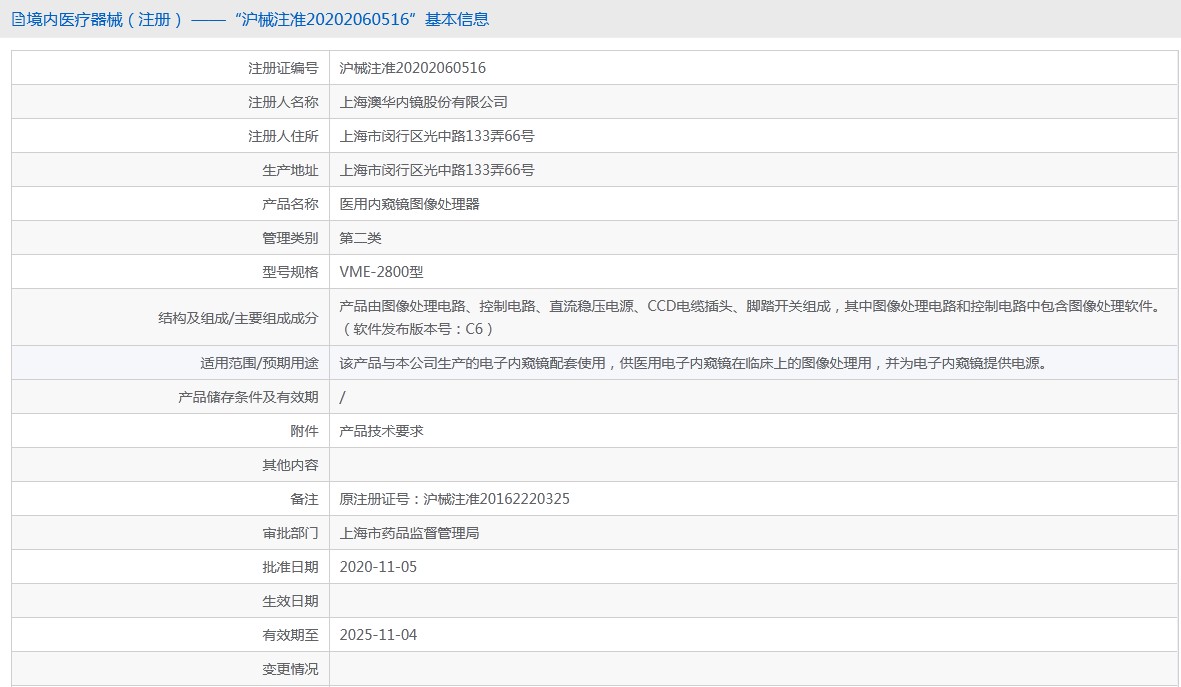
Task: Click the label 适用范围/预期用途
Action: pyautogui.click(x=259, y=363)
